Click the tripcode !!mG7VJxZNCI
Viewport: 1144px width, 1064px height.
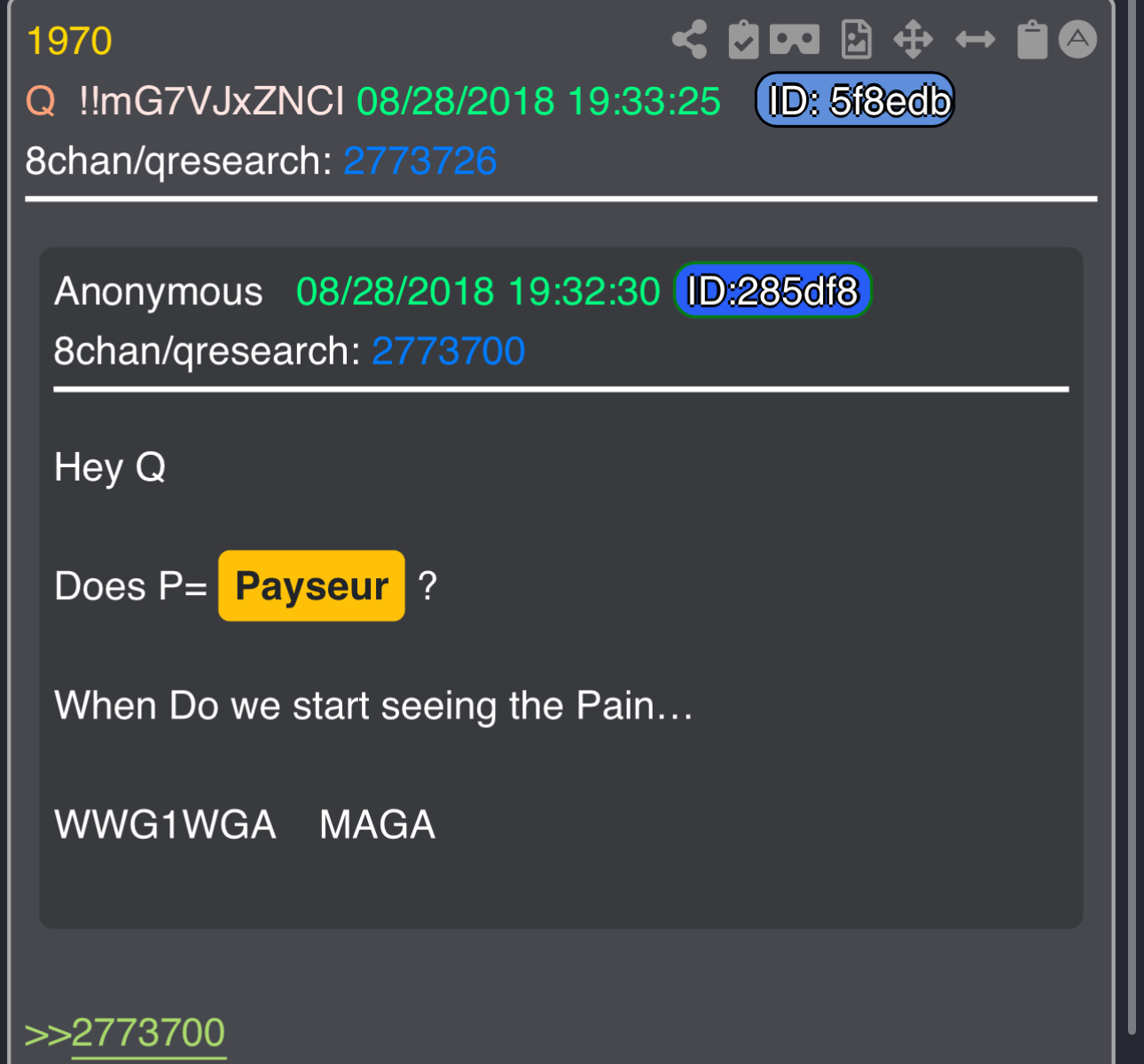[211, 102]
